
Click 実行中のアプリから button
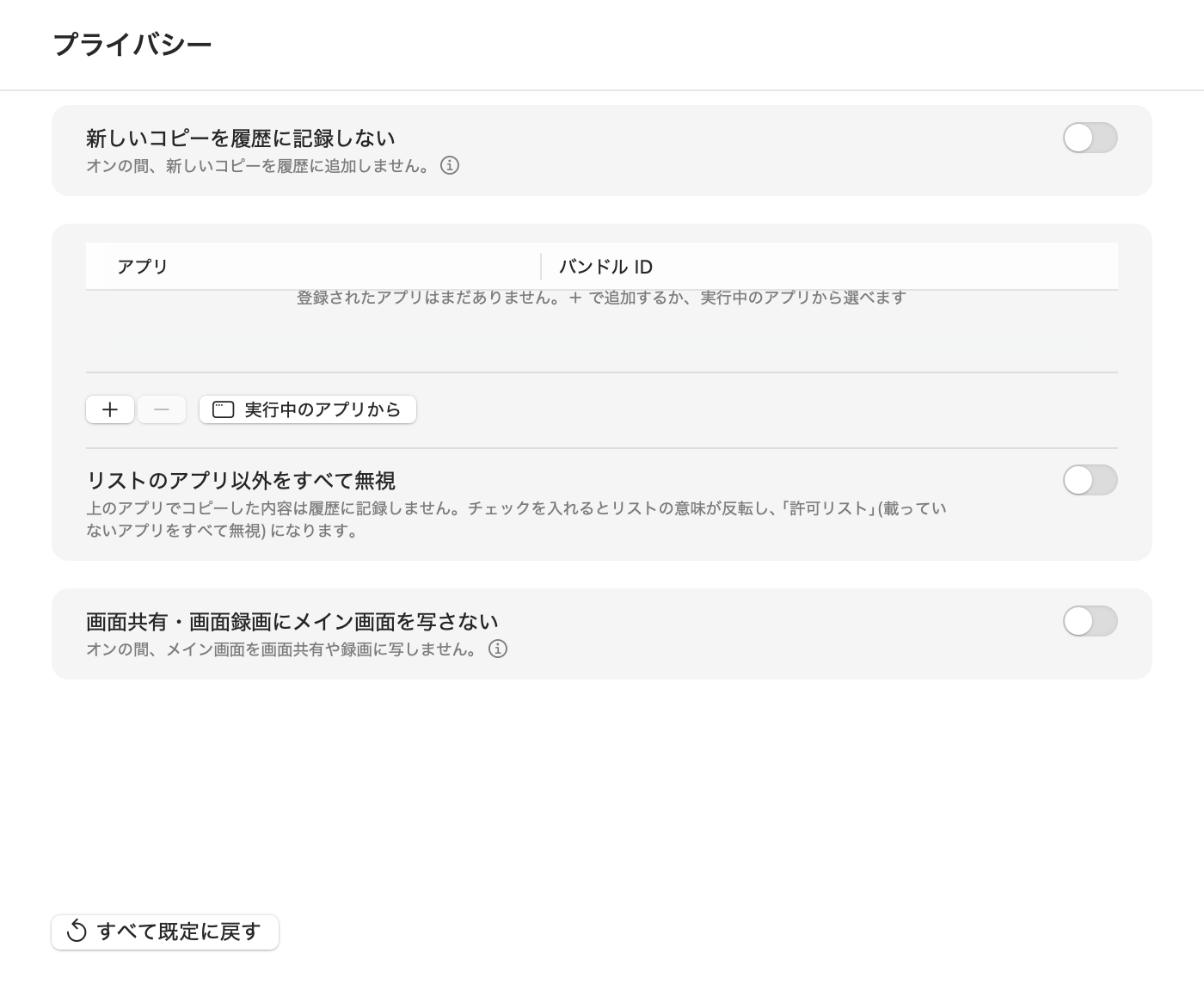coord(308,409)
